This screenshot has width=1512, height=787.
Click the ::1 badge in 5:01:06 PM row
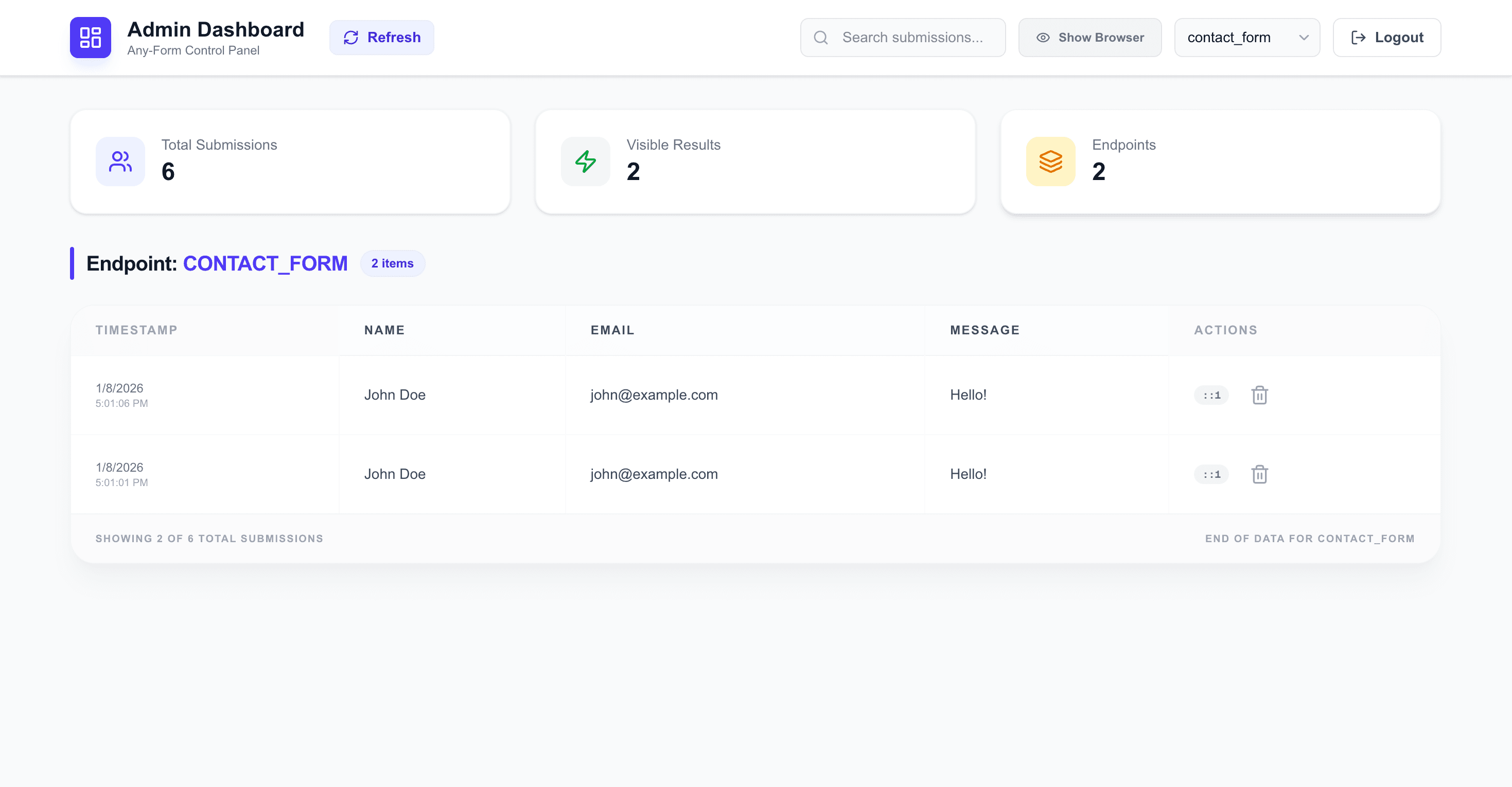point(1211,395)
